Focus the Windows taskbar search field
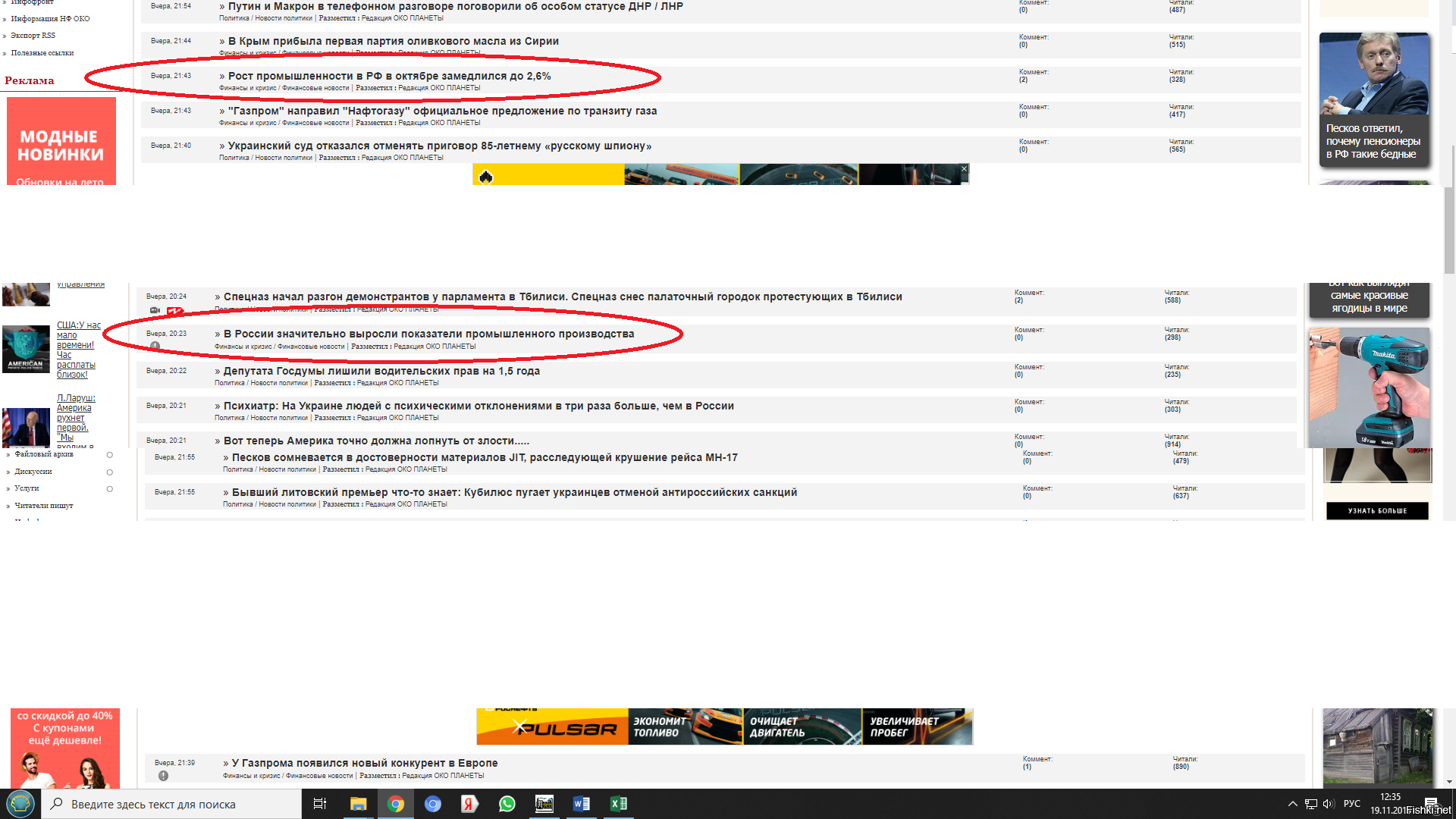The height and width of the screenshot is (819, 1456). (171, 804)
